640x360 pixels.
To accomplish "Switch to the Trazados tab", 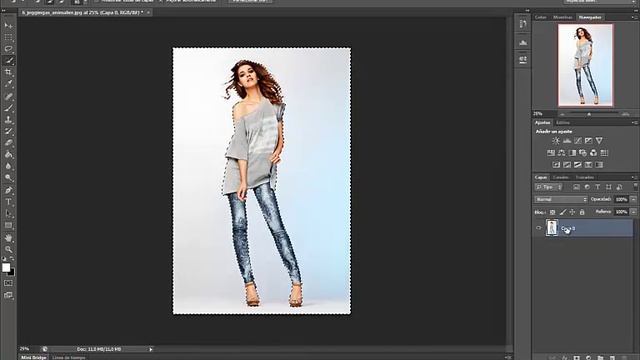I will point(584,178).
